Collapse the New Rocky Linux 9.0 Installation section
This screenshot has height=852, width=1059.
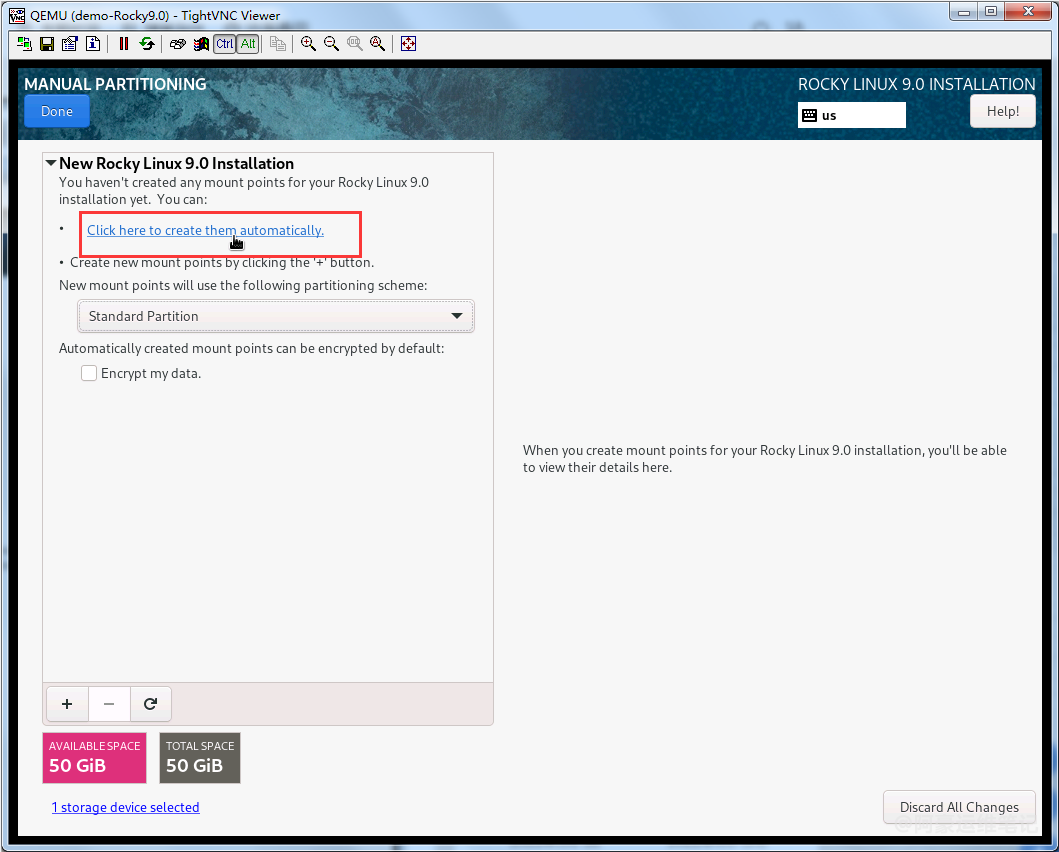pos(51,163)
